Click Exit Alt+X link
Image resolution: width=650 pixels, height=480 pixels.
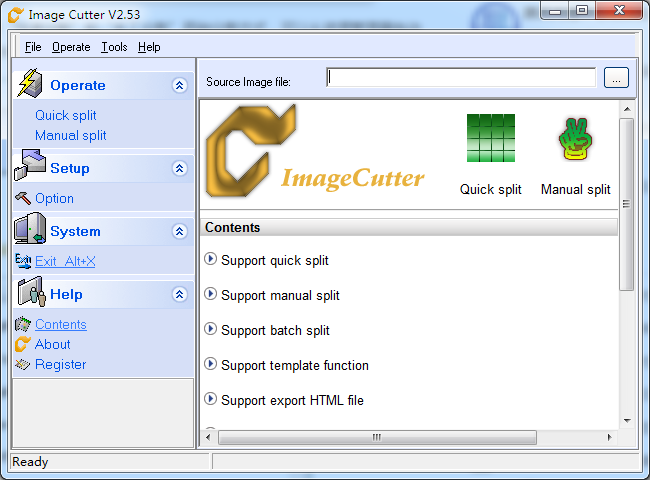pyautogui.click(x=65, y=261)
